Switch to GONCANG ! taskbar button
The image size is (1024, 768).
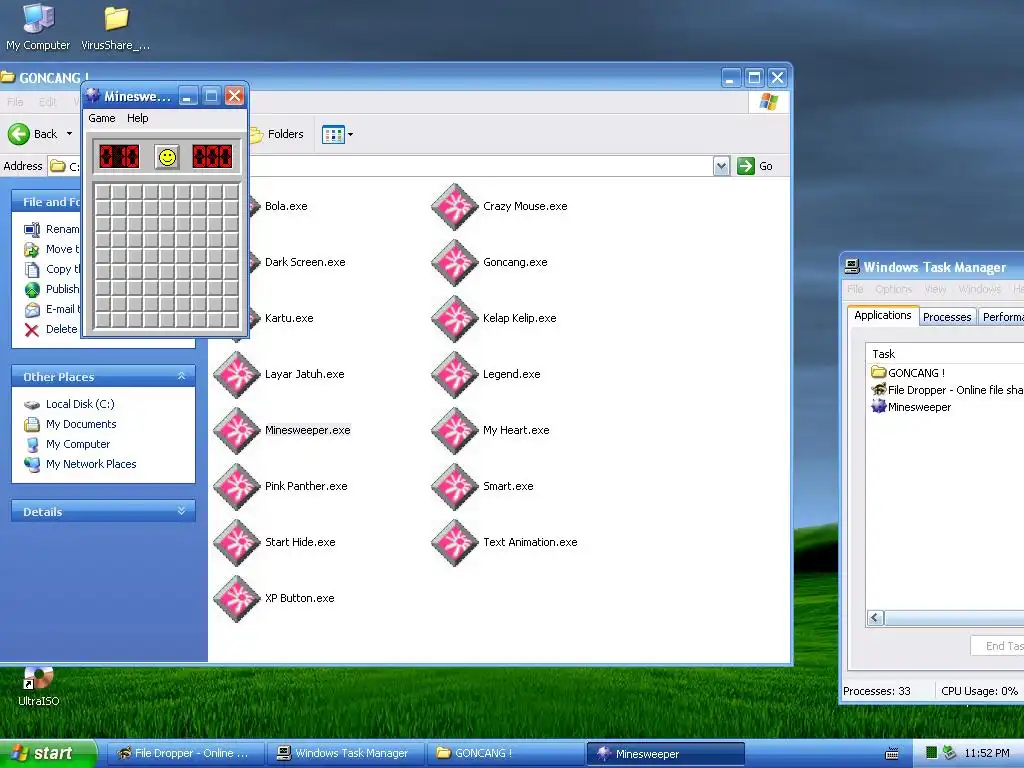(x=506, y=754)
